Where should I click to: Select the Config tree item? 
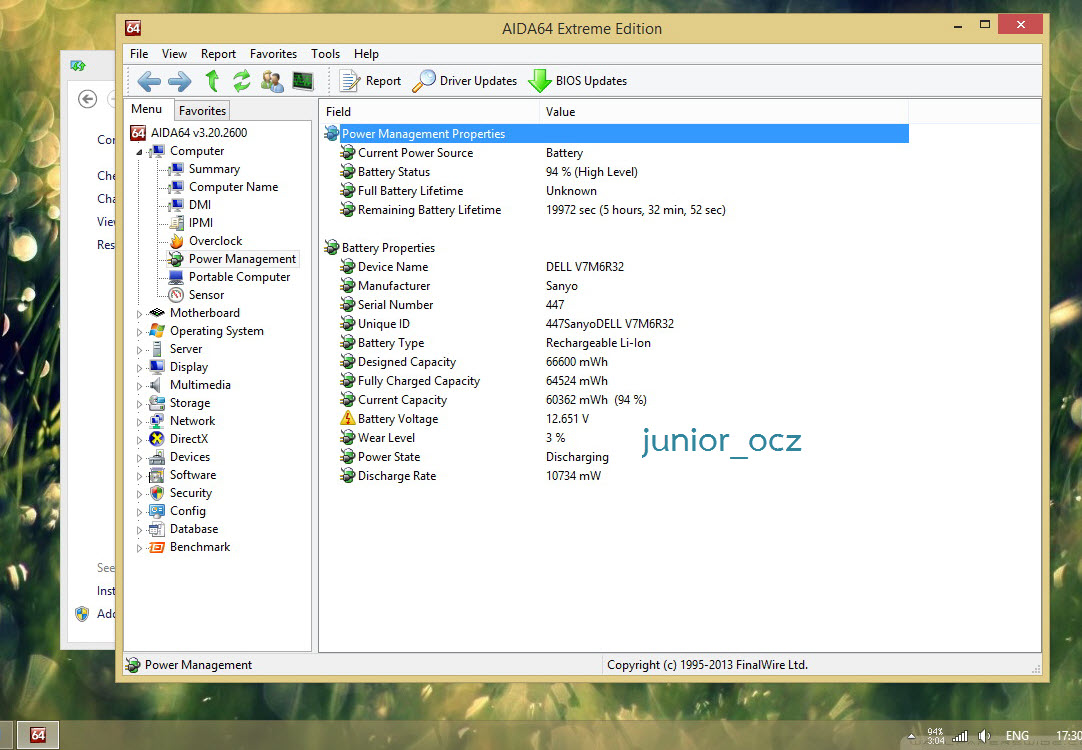[x=188, y=511]
